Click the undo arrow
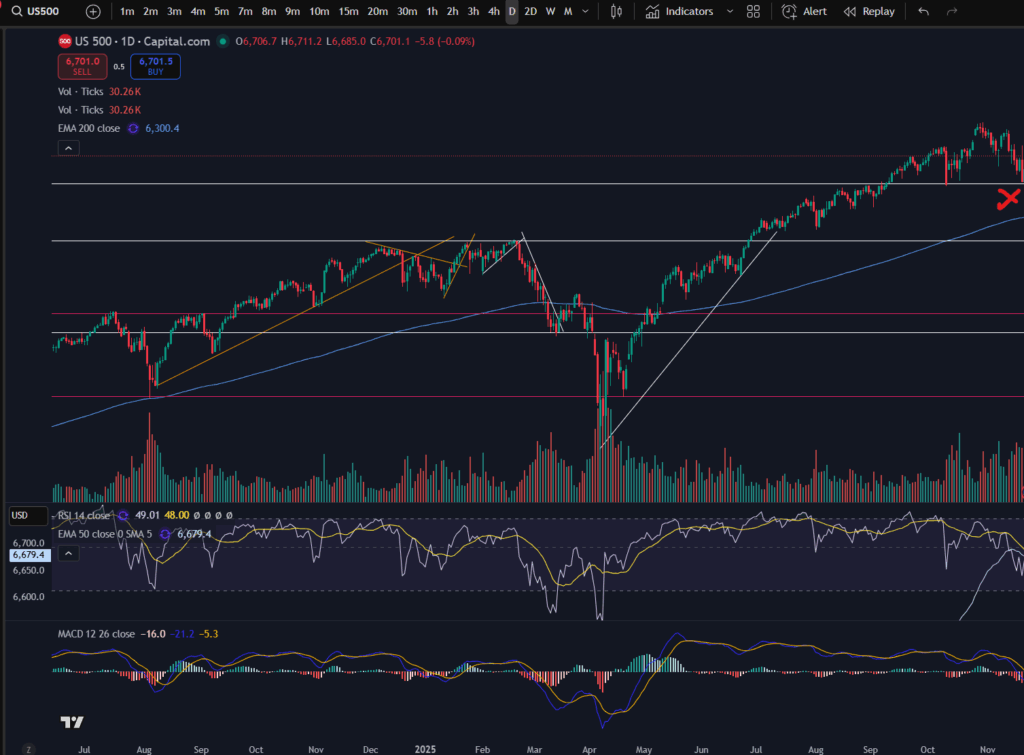 tap(923, 11)
